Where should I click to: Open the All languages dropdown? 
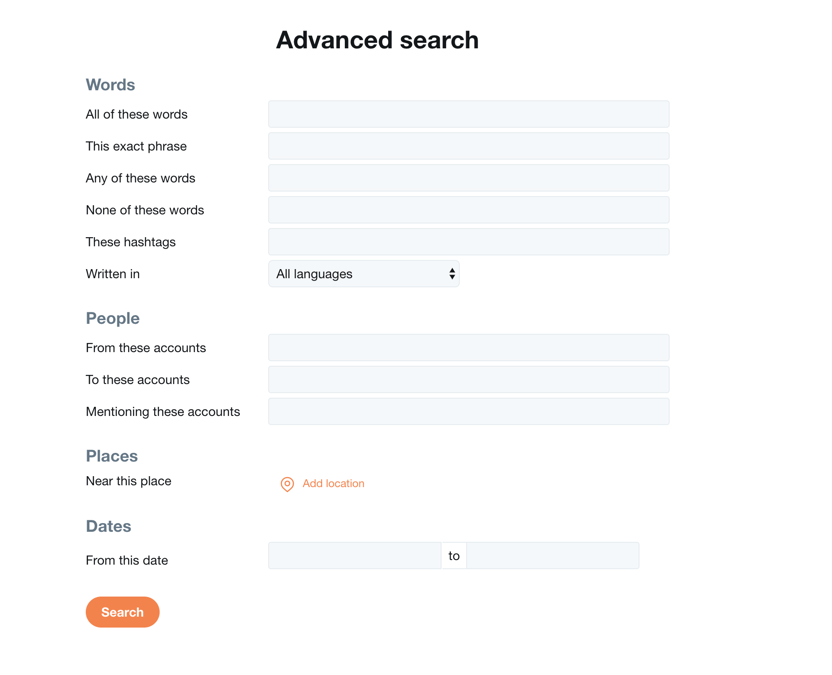363,274
